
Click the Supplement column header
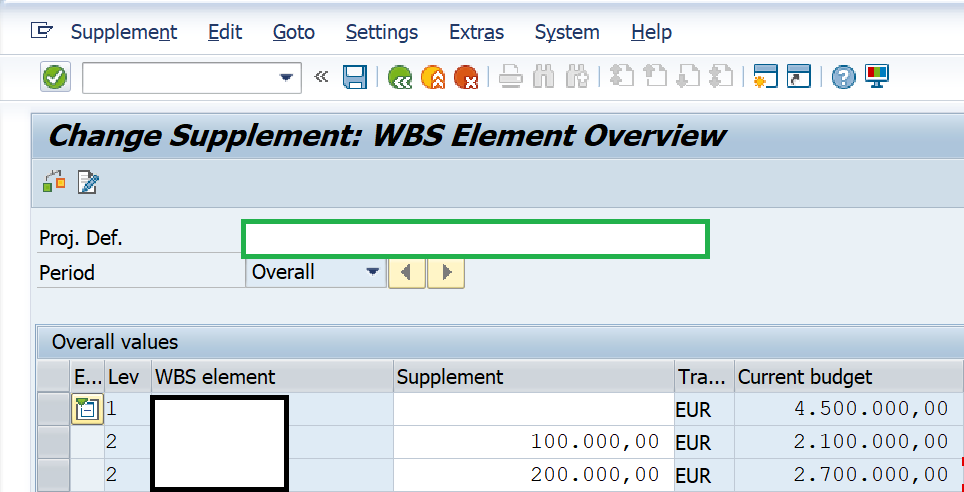tap(534, 376)
